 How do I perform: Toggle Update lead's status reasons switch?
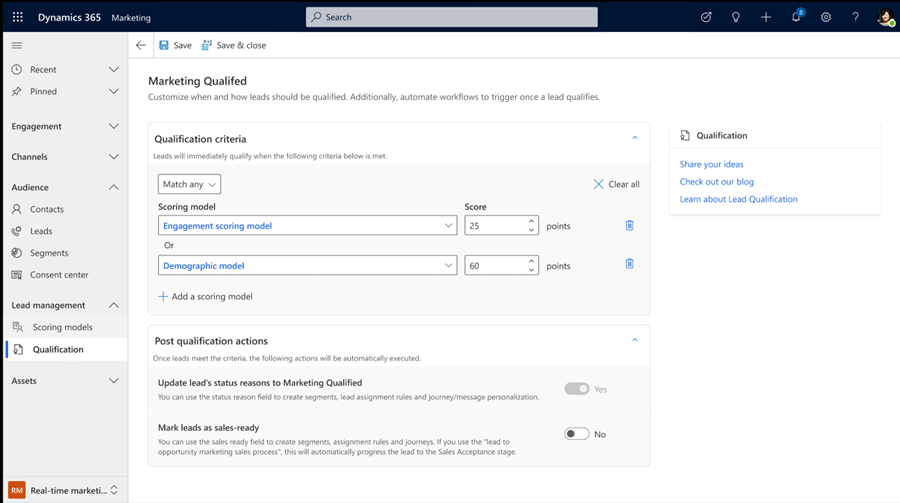577,389
